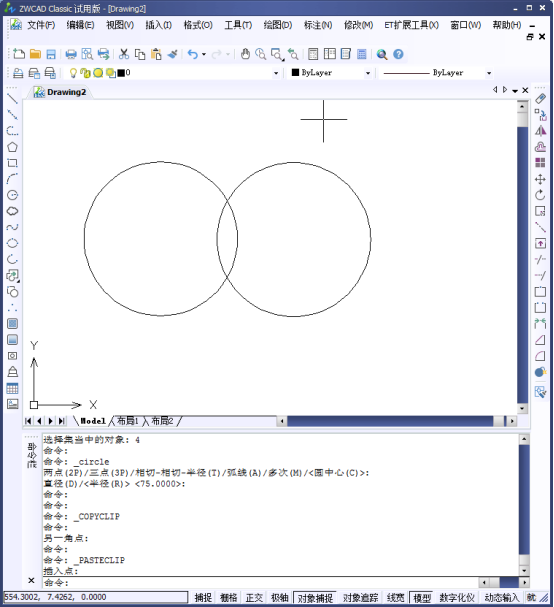Click the Mirror tool

coord(540,131)
